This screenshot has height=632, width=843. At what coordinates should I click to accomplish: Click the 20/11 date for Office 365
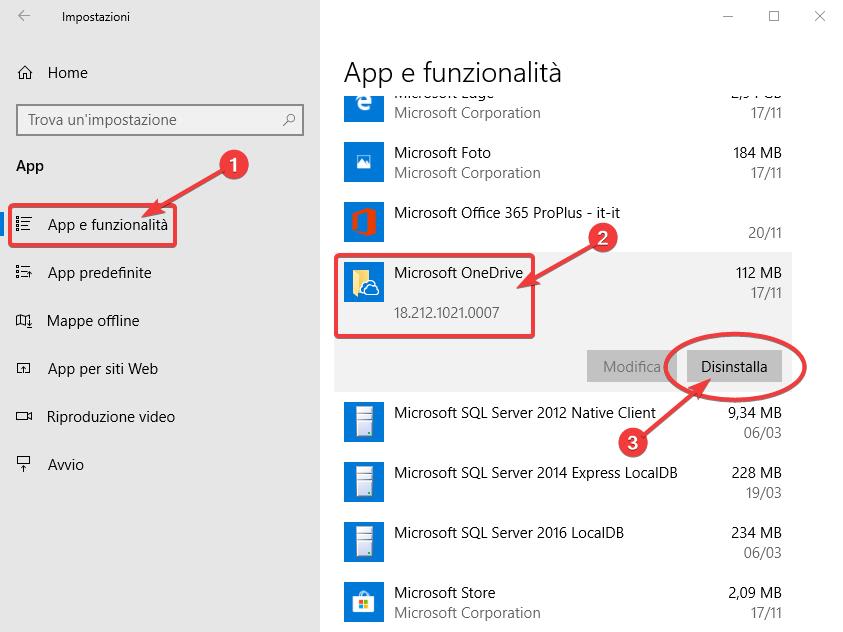(765, 233)
